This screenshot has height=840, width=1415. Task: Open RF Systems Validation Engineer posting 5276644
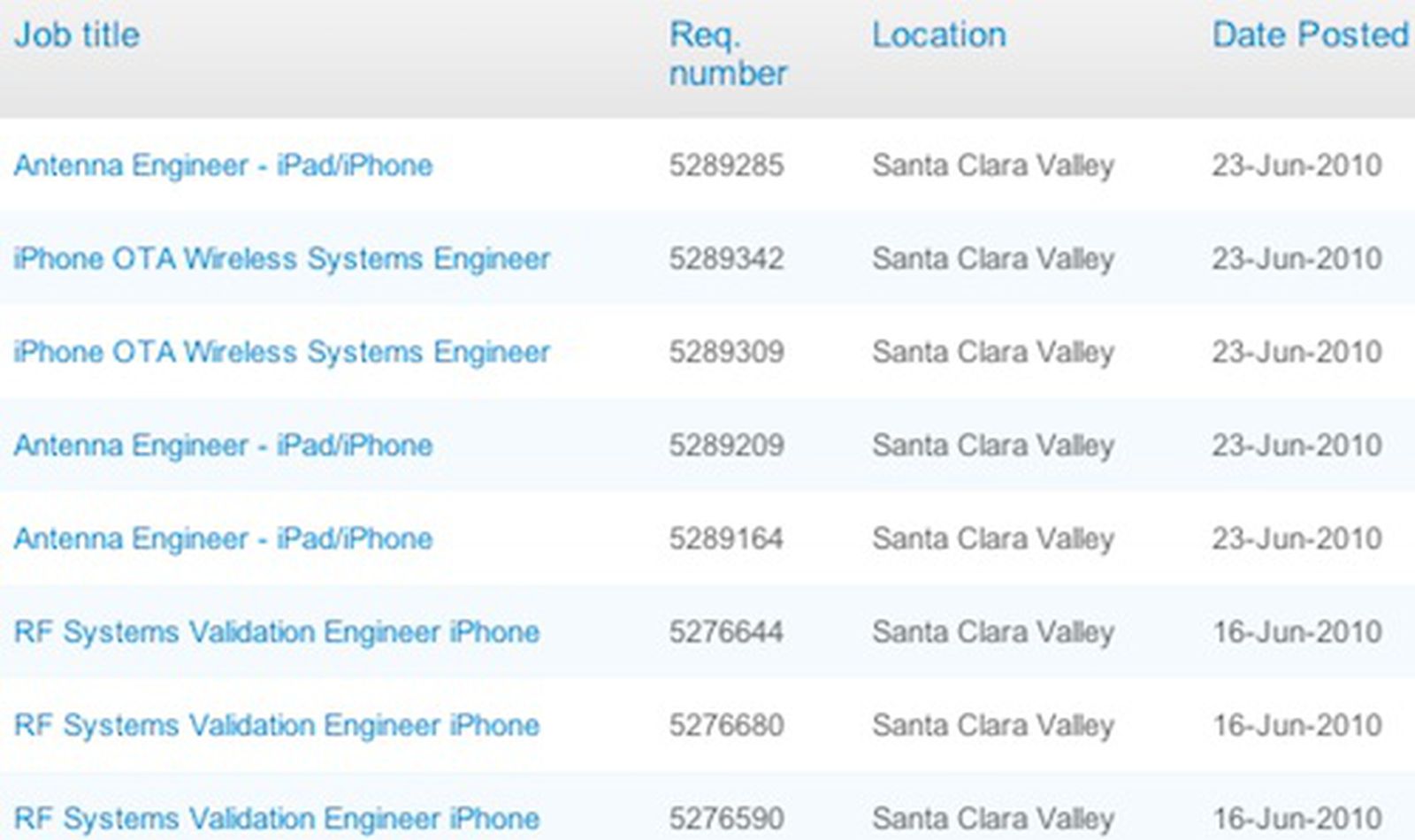click(279, 632)
